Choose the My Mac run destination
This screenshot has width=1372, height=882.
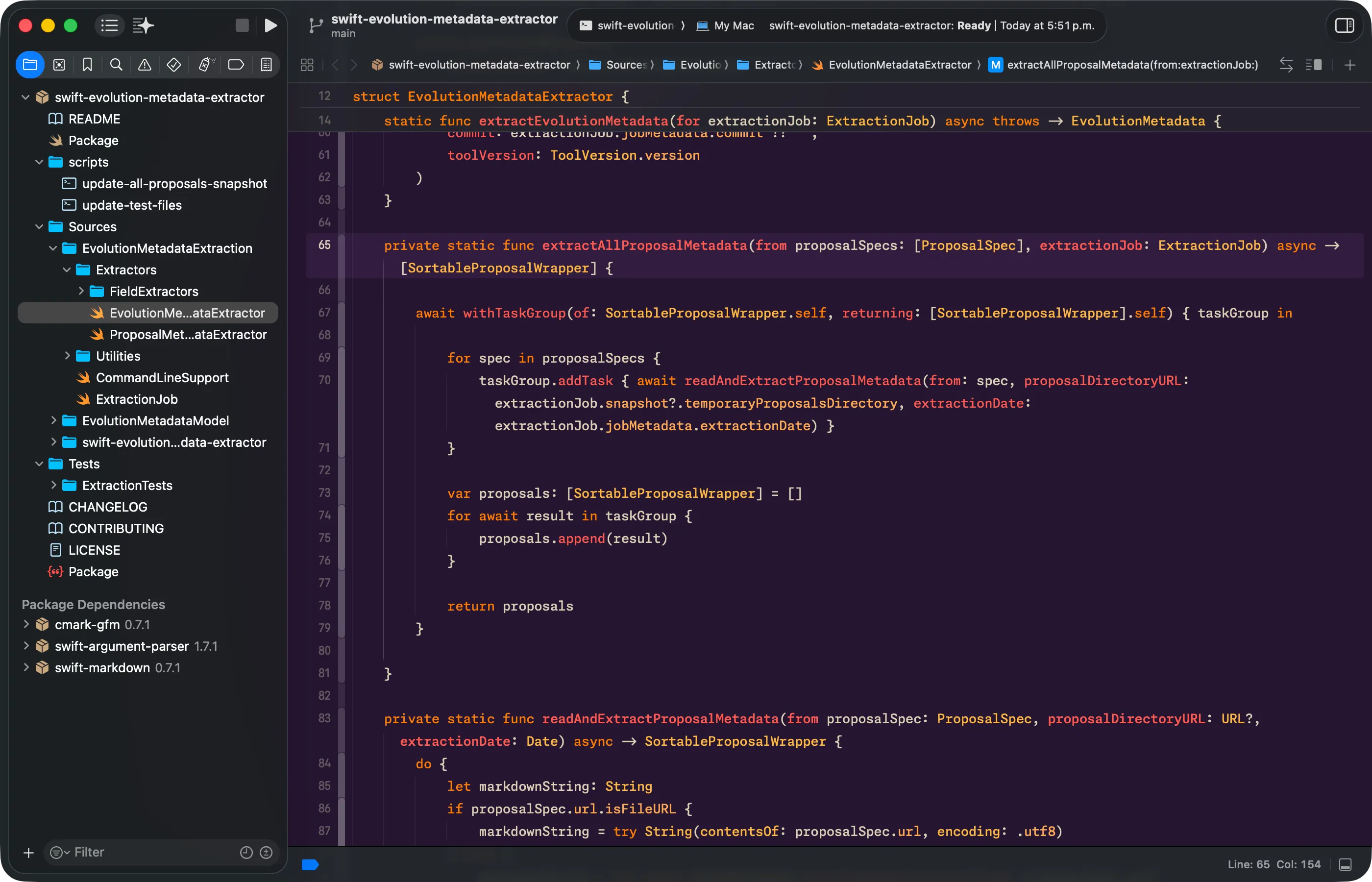726,25
